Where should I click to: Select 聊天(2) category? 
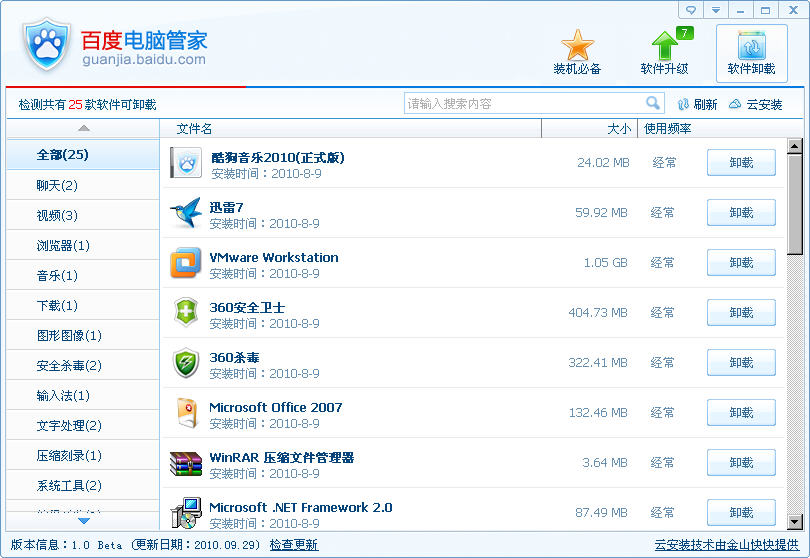[x=83, y=185]
